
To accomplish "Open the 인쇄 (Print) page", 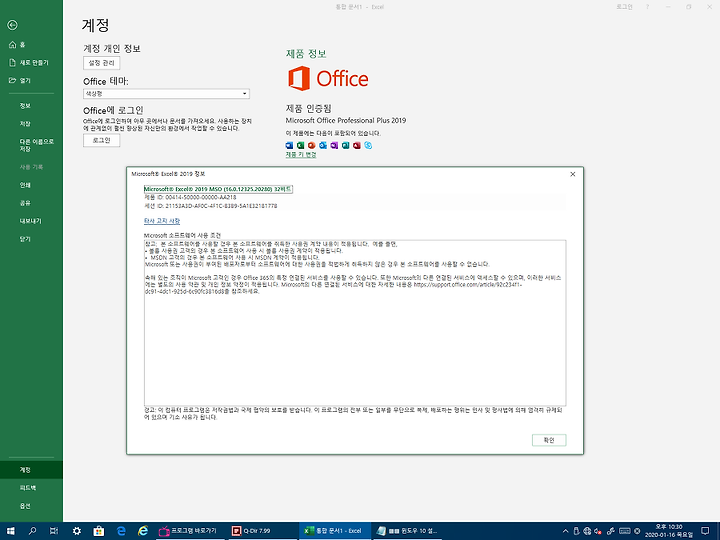I will click(x=31, y=185).
